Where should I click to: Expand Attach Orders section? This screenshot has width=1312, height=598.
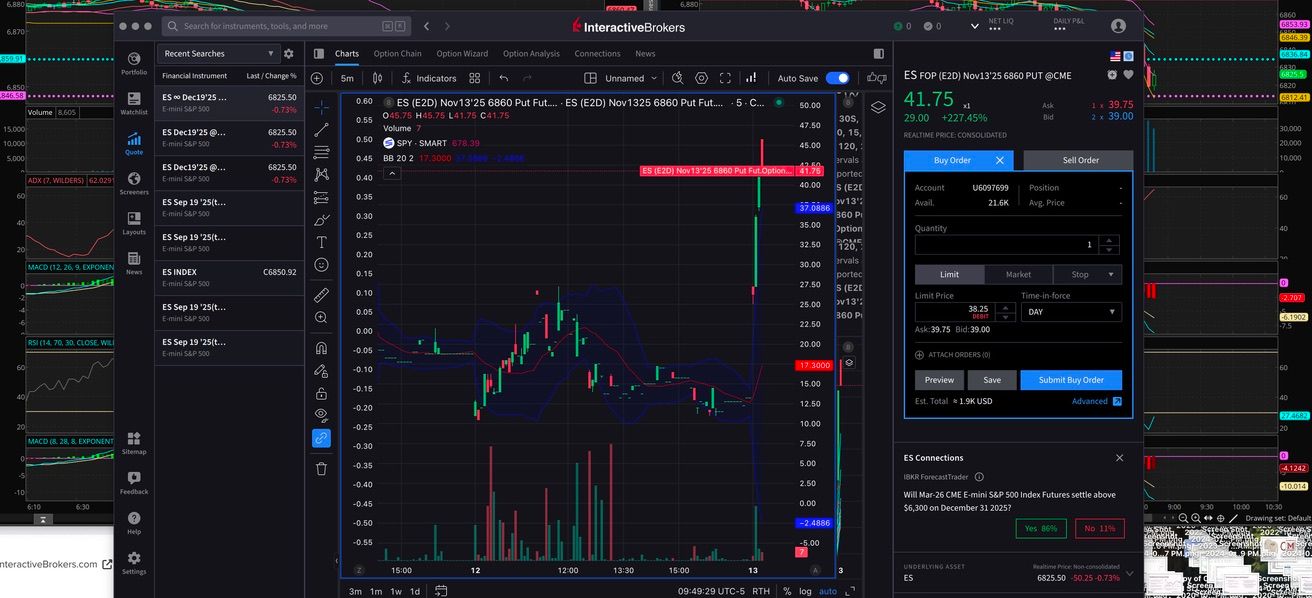coord(952,354)
